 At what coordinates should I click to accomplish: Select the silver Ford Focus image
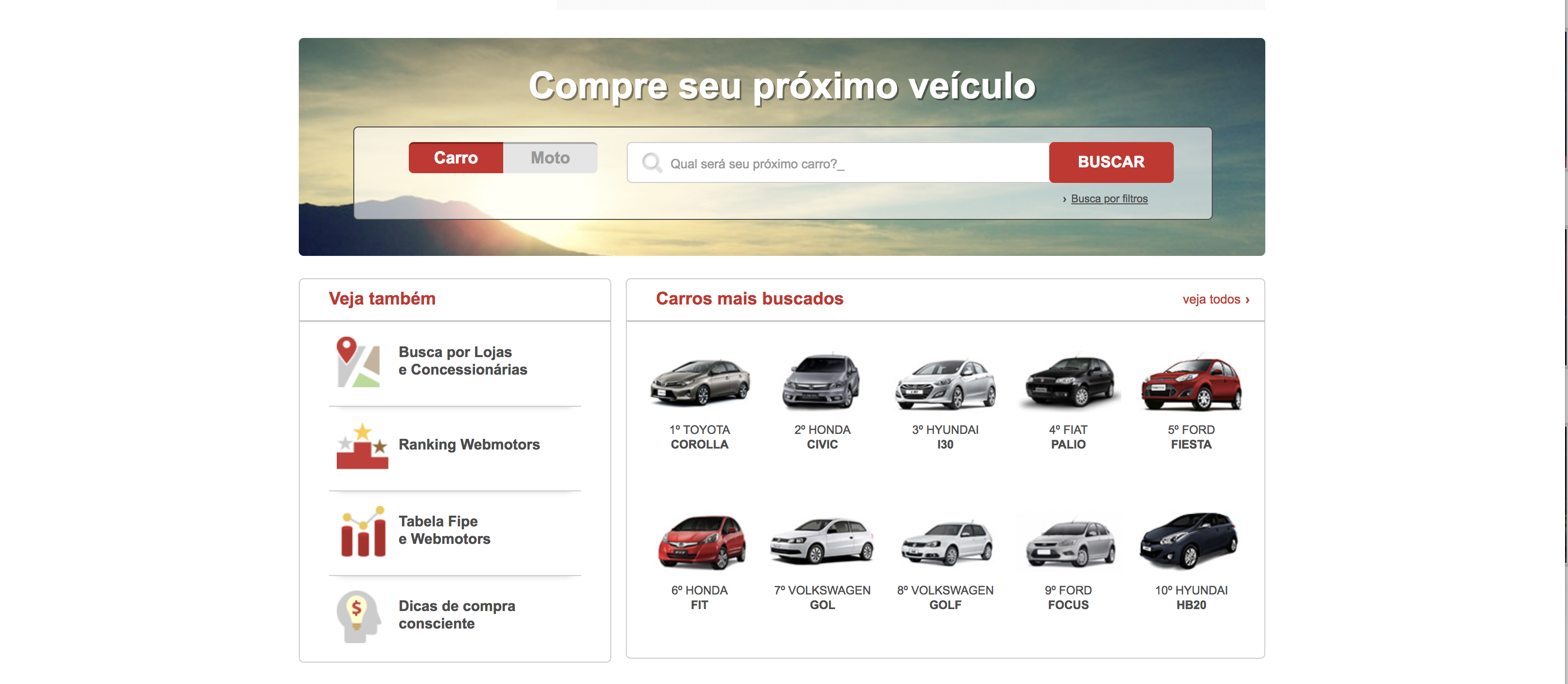click(x=1070, y=543)
